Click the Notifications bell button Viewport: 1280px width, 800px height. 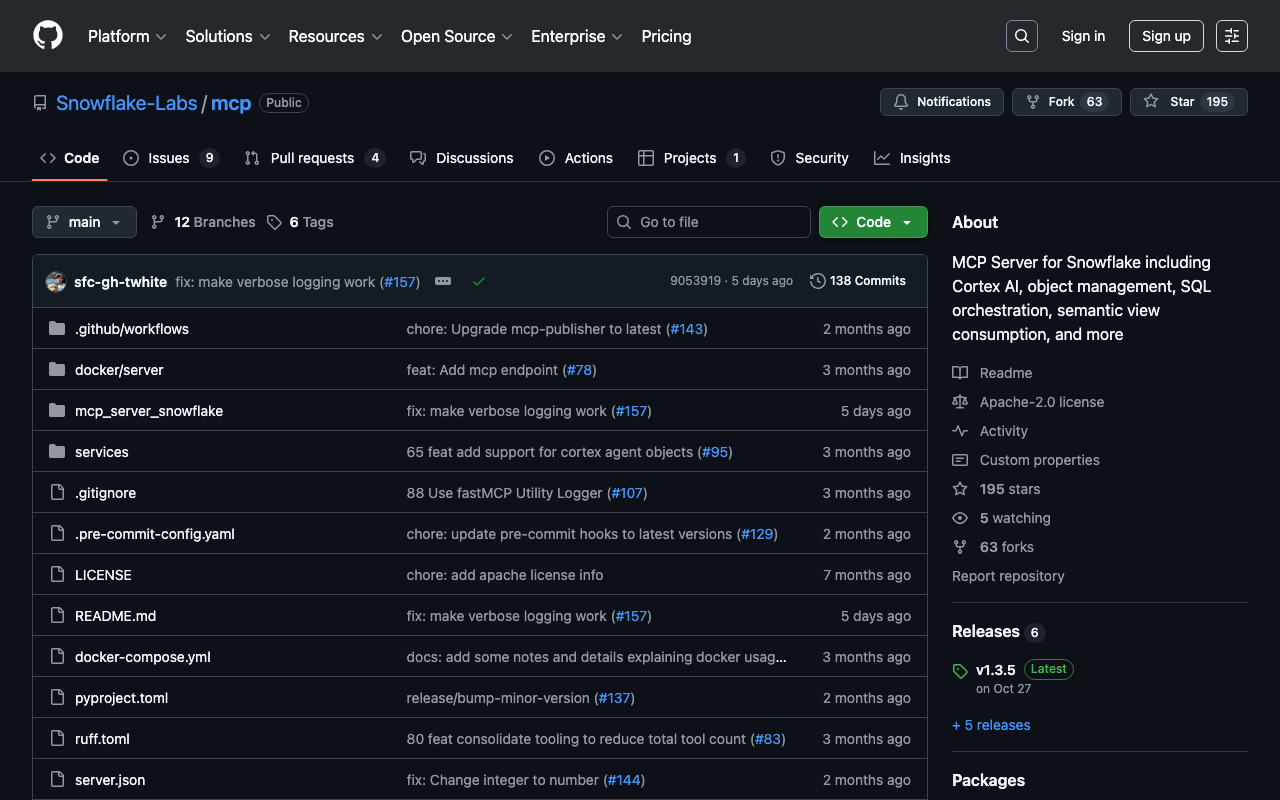(941, 102)
